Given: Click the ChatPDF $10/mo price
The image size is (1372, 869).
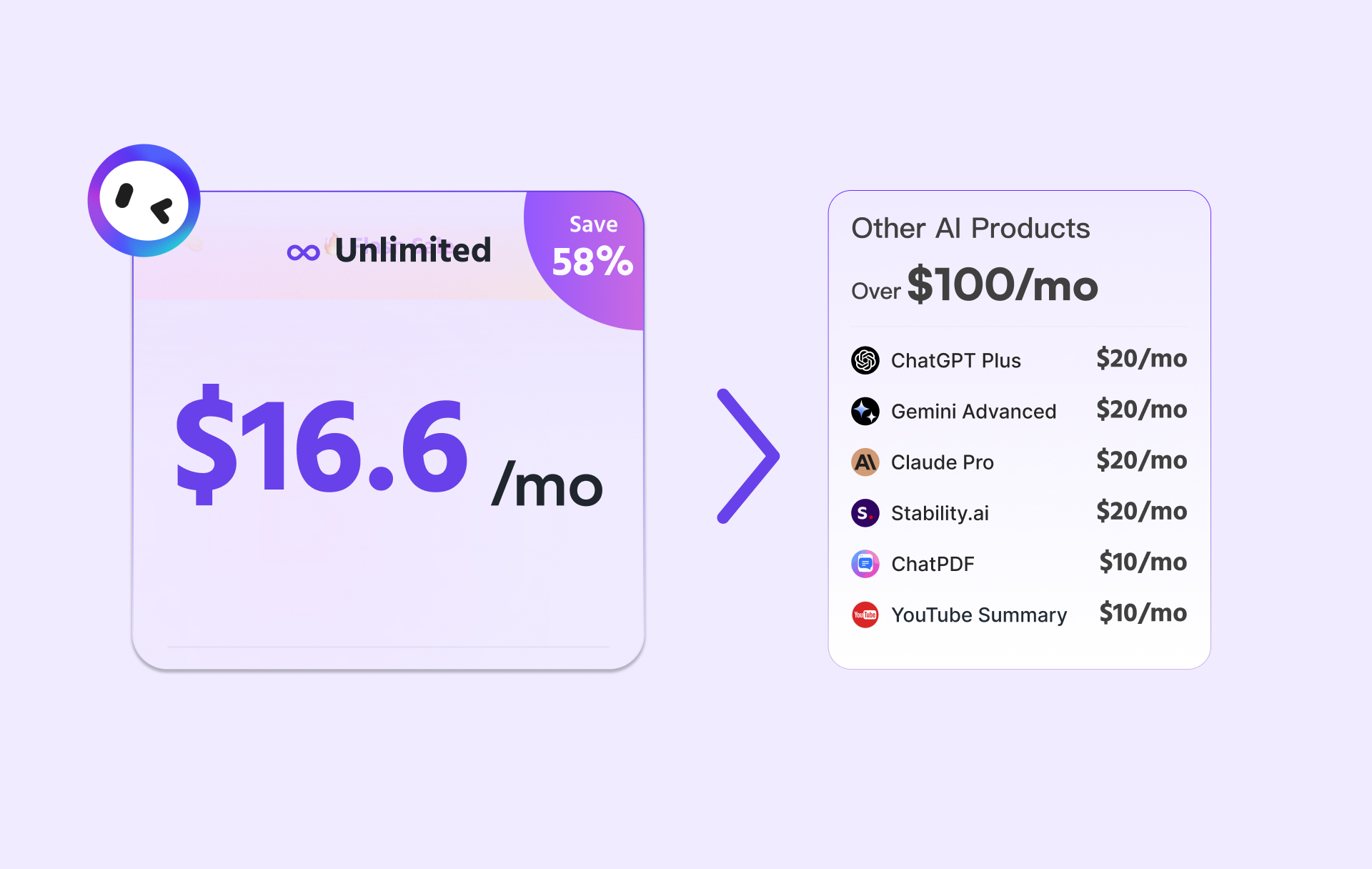Looking at the screenshot, I should pos(1143,562).
